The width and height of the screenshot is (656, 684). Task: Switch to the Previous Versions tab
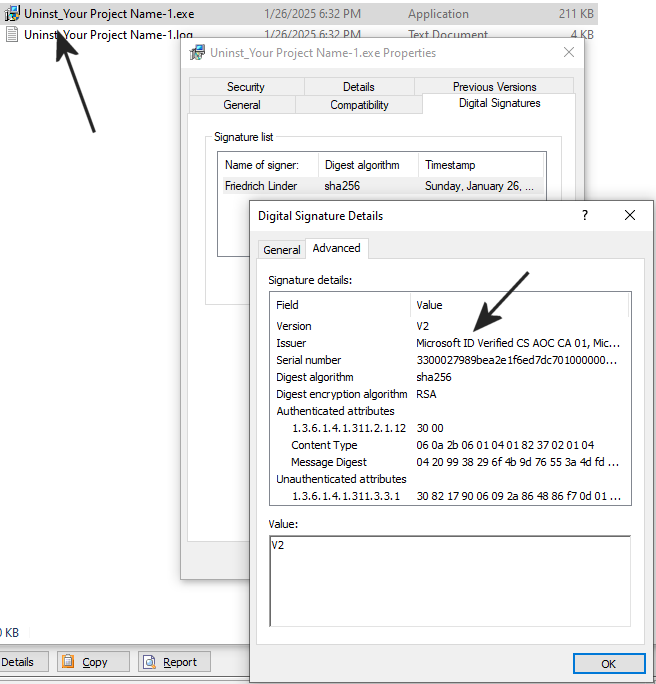click(494, 87)
